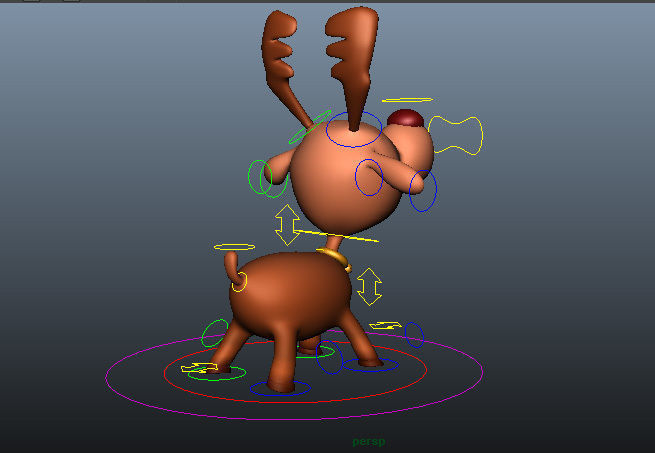Pick the slanted yellow neck control under the head
The image size is (655, 453).
(x=337, y=236)
